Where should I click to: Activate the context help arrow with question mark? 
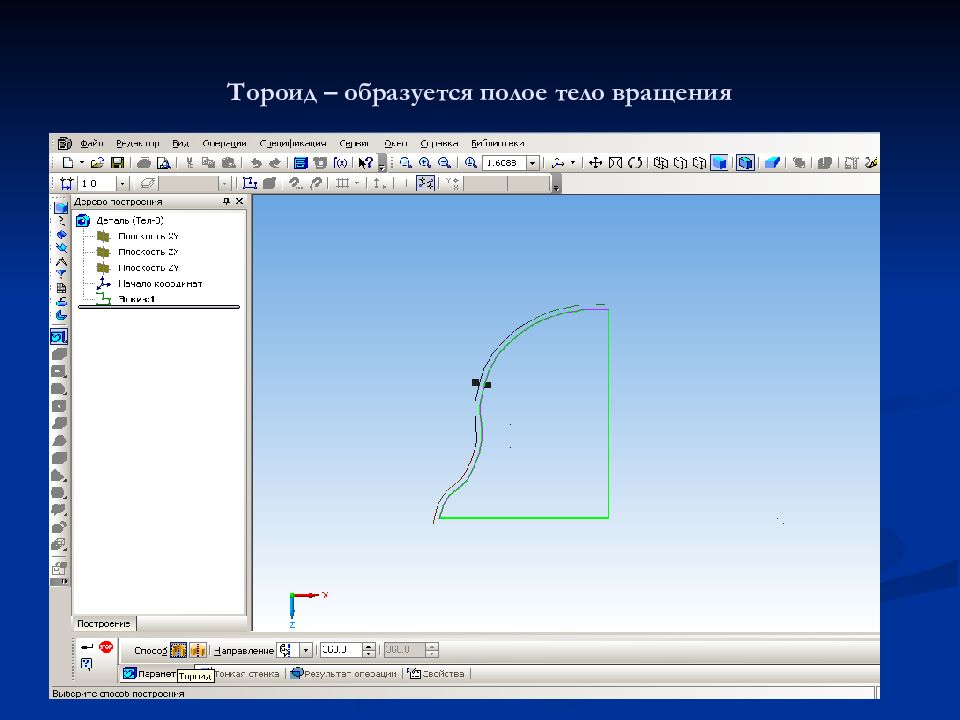click(366, 163)
